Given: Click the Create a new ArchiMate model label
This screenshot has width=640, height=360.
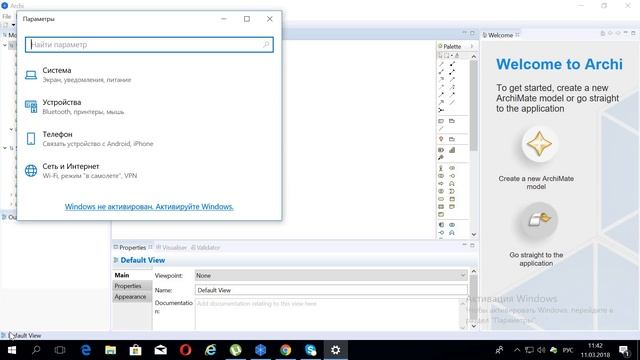Looking at the screenshot, I should (x=536, y=182).
